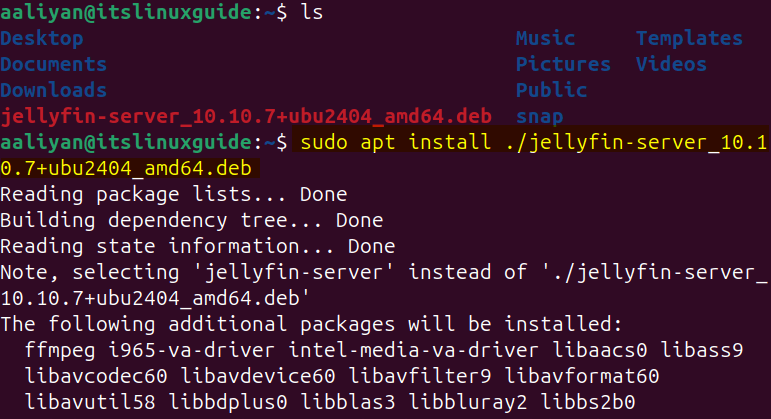Click the Pictures folder entry
This screenshot has height=419, width=771.
[563, 65]
